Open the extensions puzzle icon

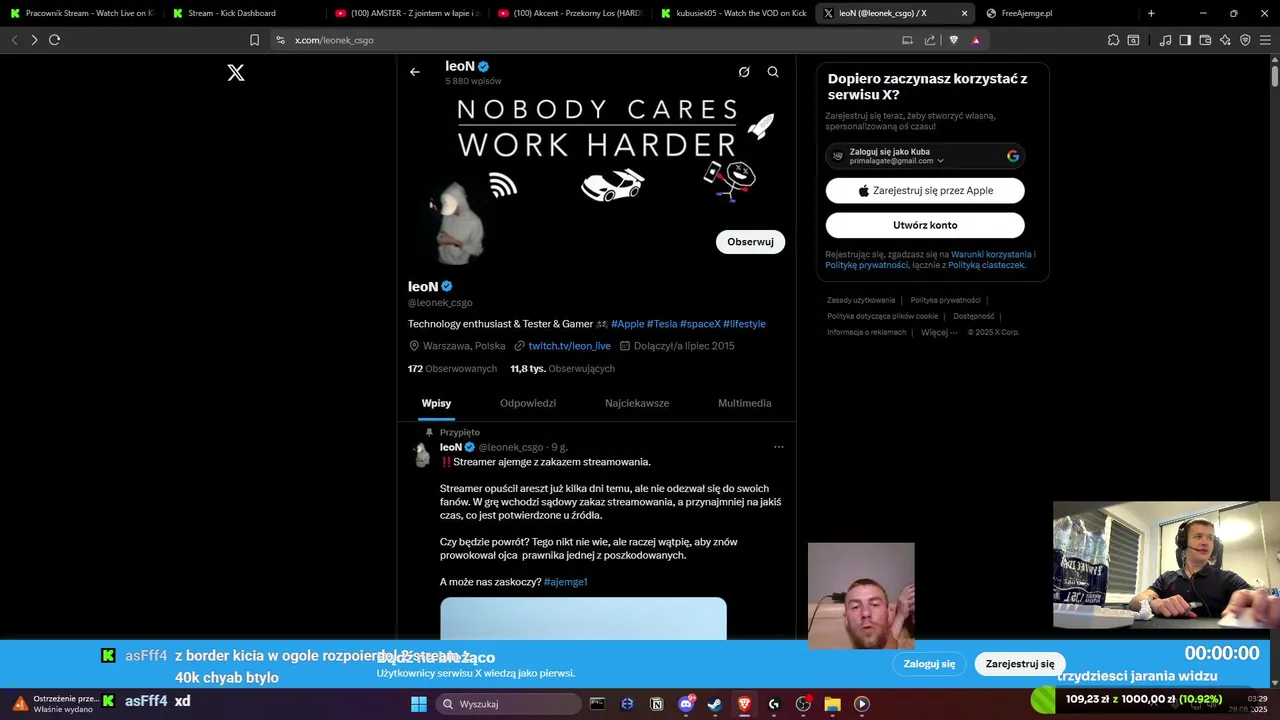point(1113,40)
